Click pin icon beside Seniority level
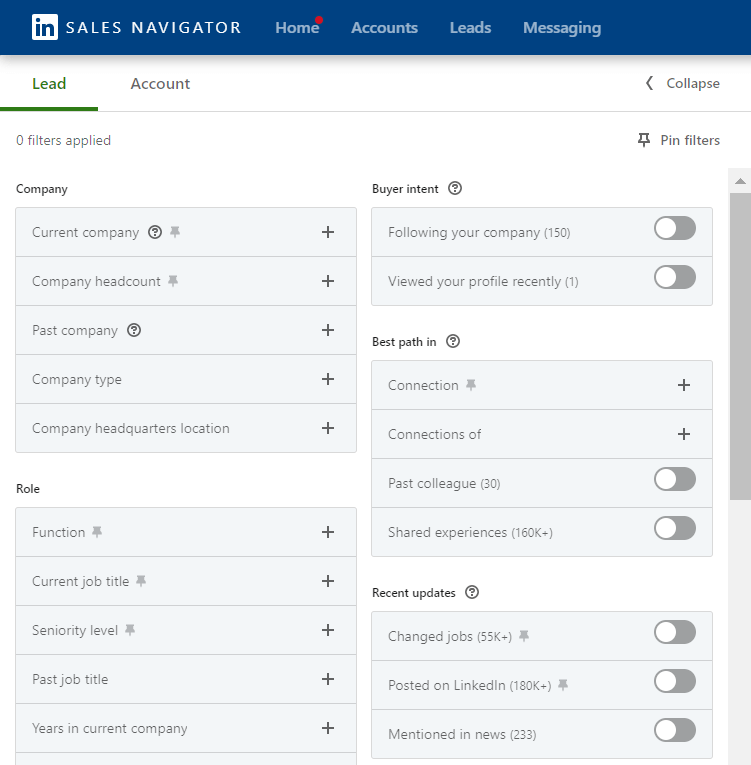 click(x=130, y=630)
